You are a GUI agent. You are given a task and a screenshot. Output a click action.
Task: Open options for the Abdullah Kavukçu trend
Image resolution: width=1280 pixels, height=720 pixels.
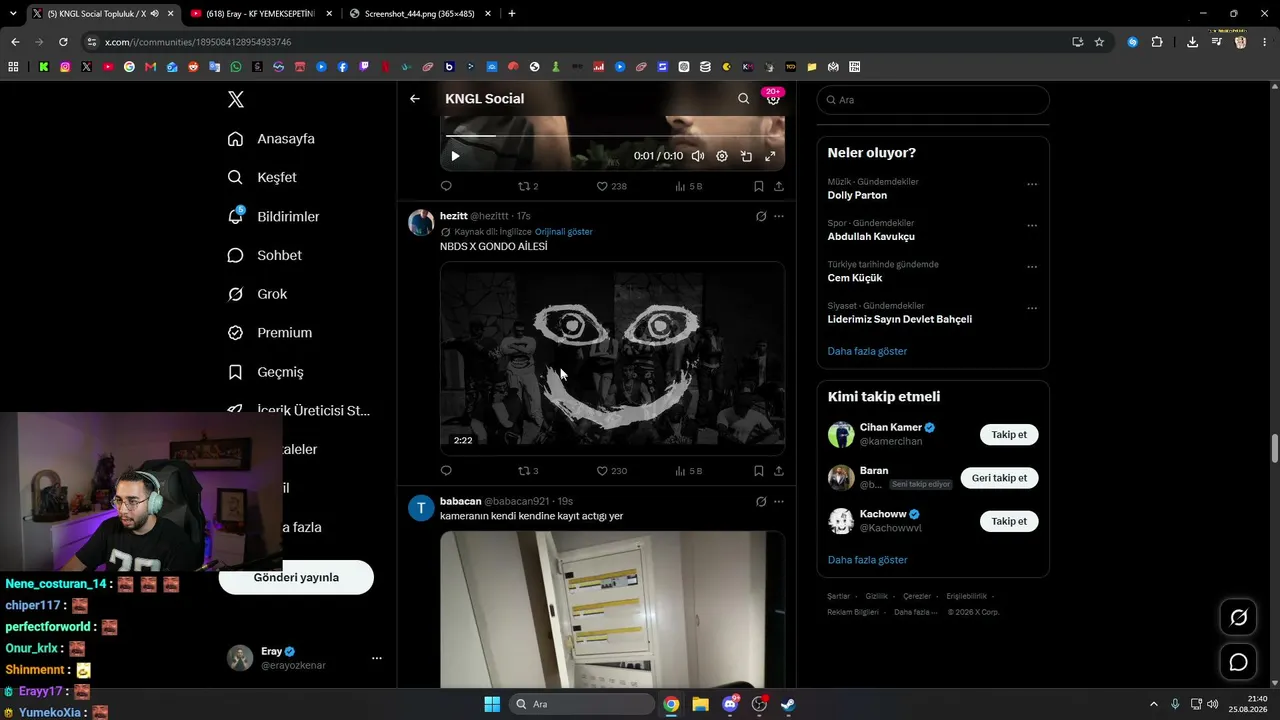[x=1032, y=225]
